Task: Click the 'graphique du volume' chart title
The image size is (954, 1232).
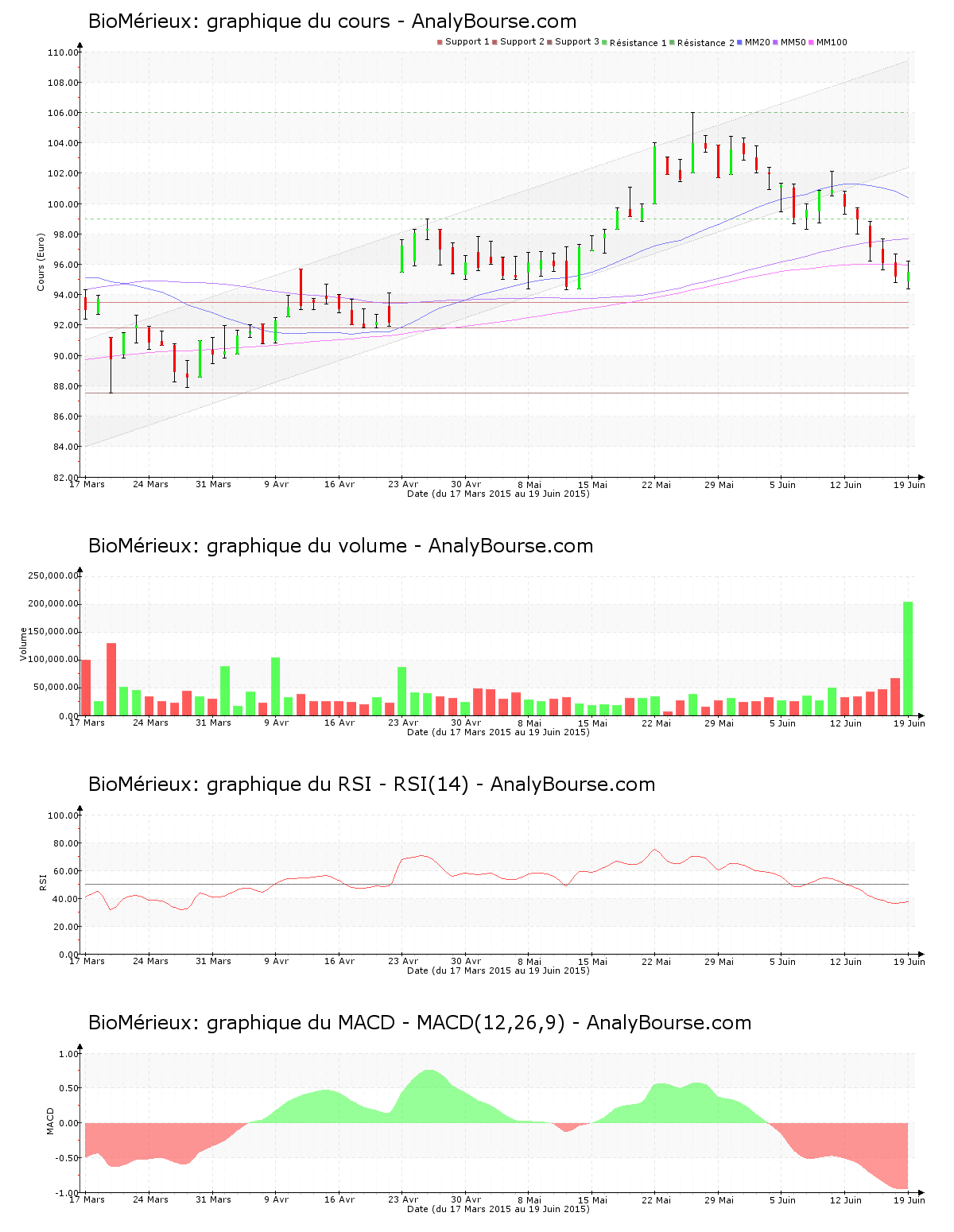Action: 341,546
